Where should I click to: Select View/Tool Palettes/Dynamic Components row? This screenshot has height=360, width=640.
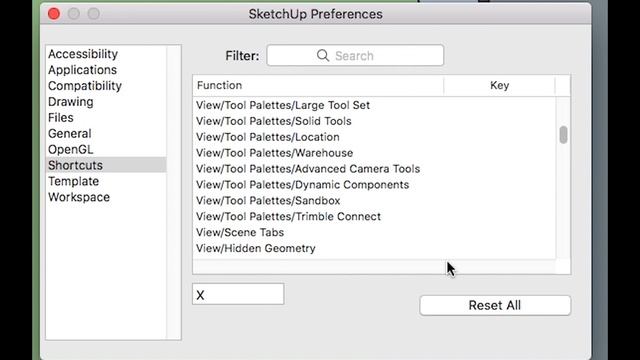(374, 184)
